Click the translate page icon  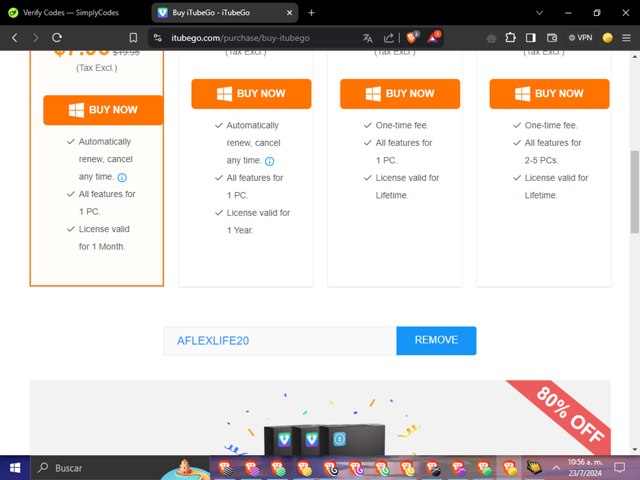[367, 38]
